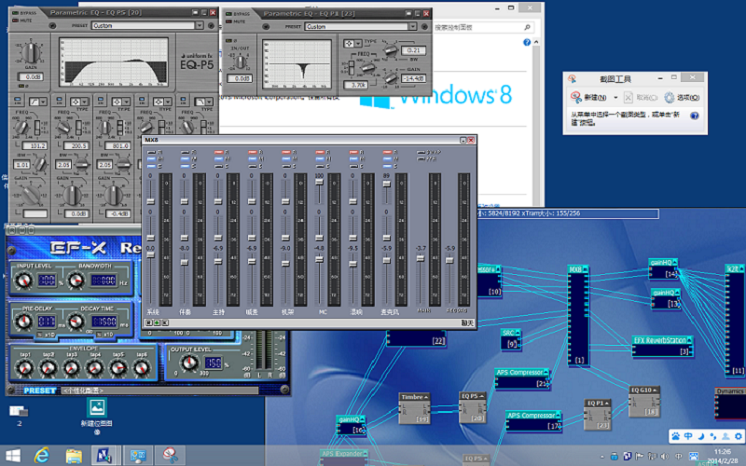Select the MX8 [1] module in the DSP graph
Screen dimensions: 746x466
click(579, 315)
